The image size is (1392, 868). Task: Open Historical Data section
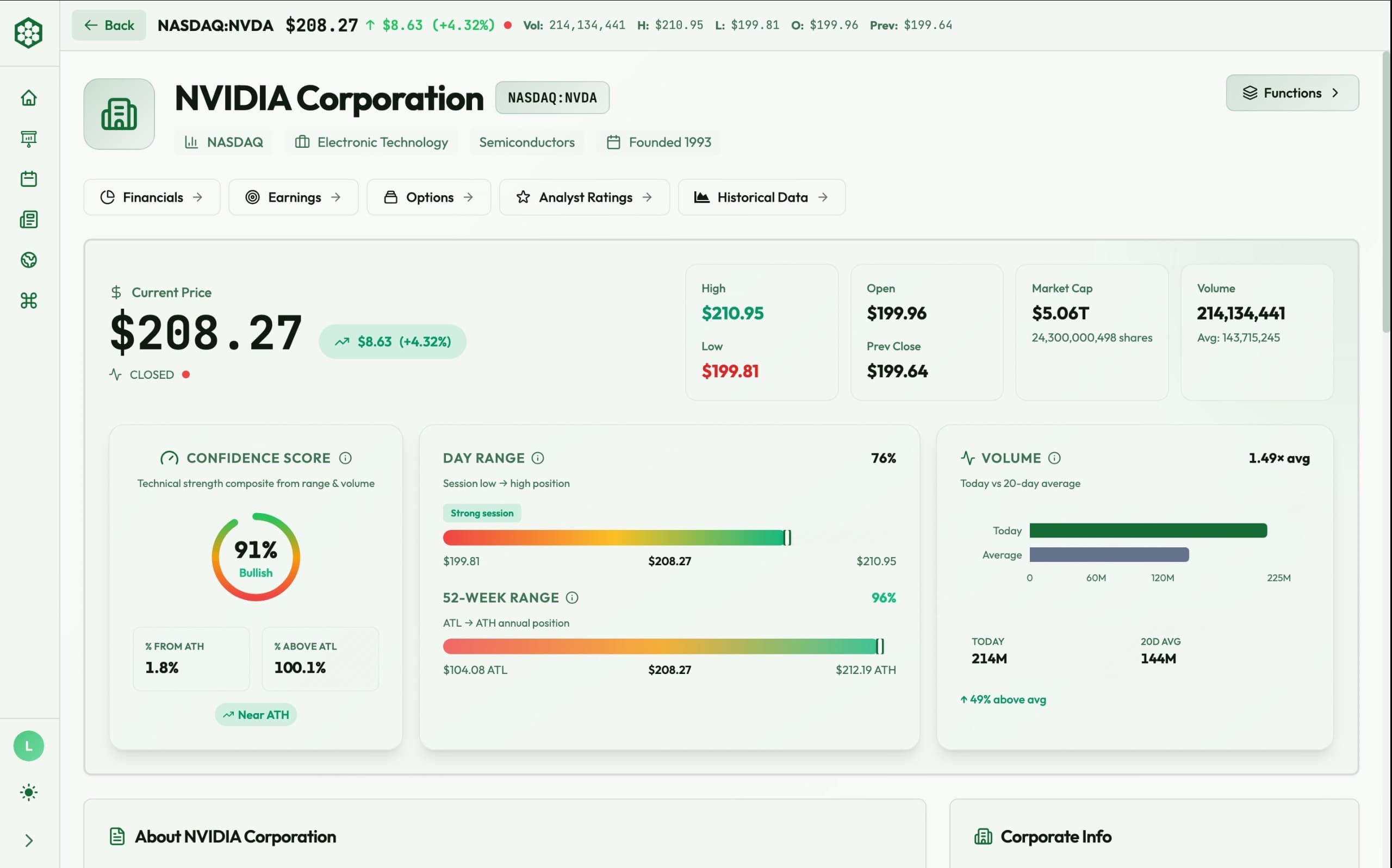(761, 197)
